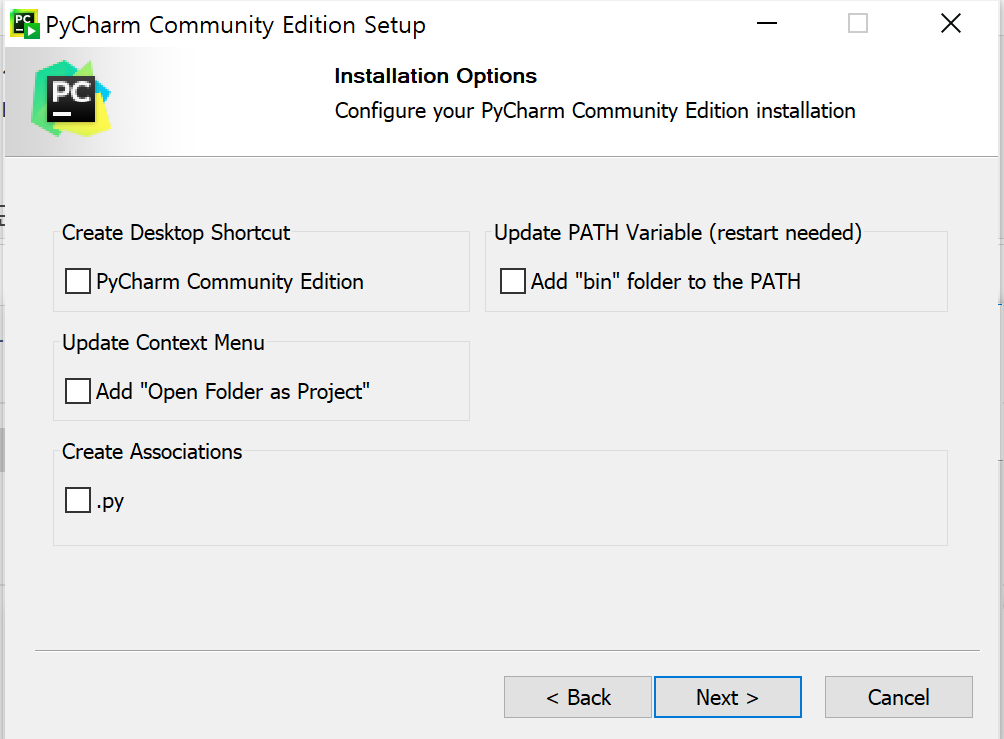Viewport: 1004px width, 739px height.
Task: Click the "PyCharm Community Edition Setup" window title
Action: [236, 25]
